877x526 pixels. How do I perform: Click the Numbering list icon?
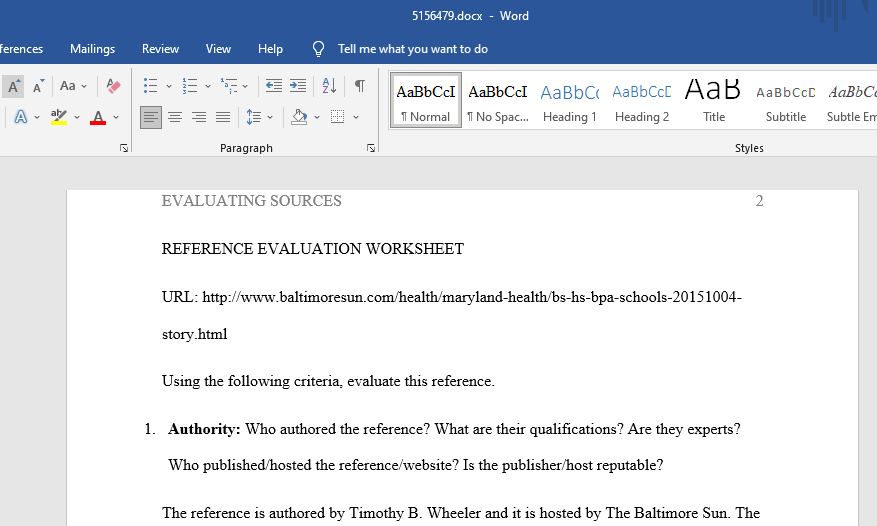pyautogui.click(x=190, y=86)
